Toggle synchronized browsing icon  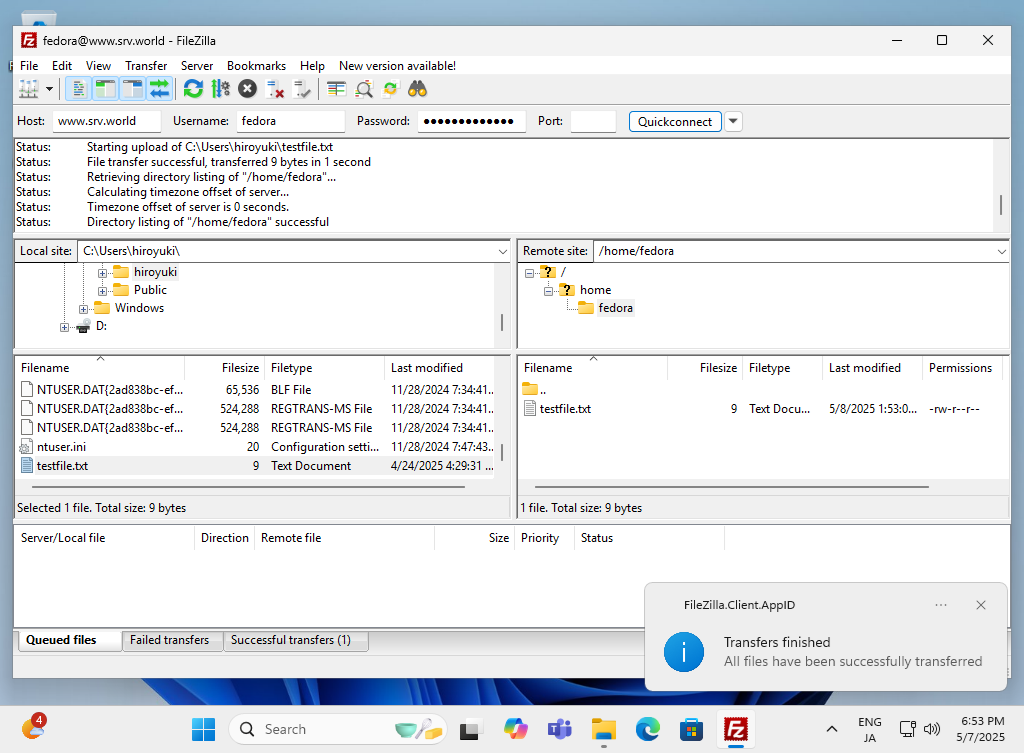click(391, 89)
